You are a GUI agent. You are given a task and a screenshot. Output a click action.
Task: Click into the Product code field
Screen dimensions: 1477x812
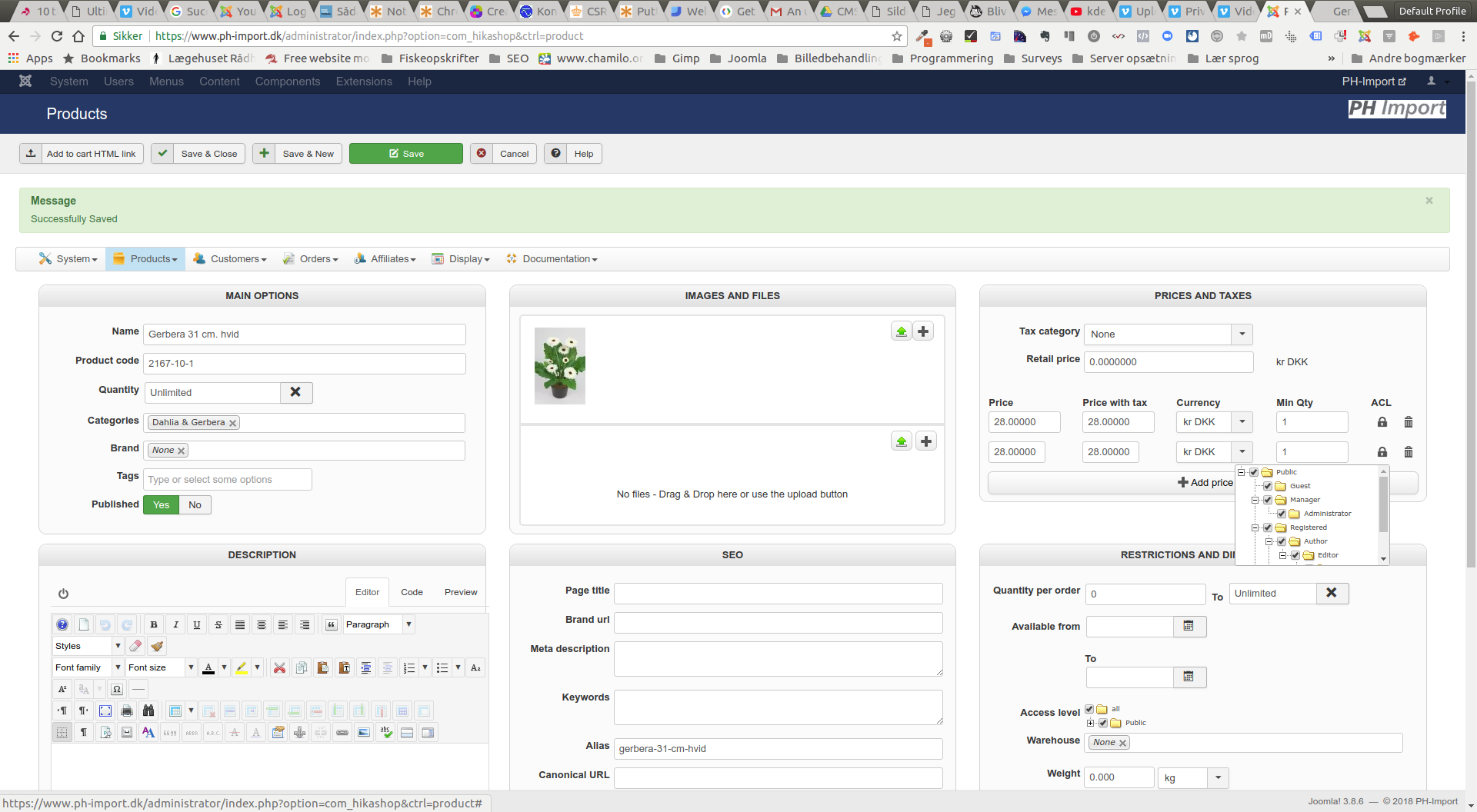click(305, 364)
